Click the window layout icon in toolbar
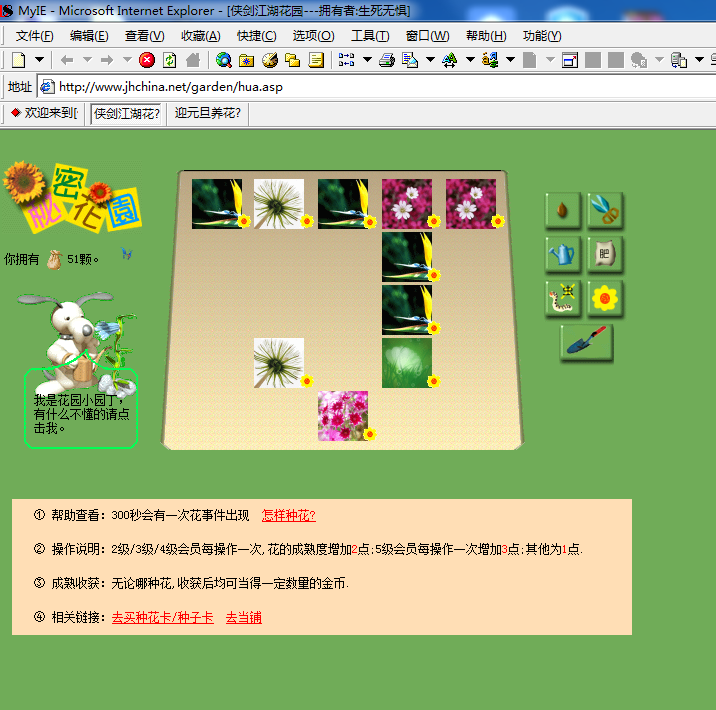The width and height of the screenshot is (716, 710). (x=570, y=60)
